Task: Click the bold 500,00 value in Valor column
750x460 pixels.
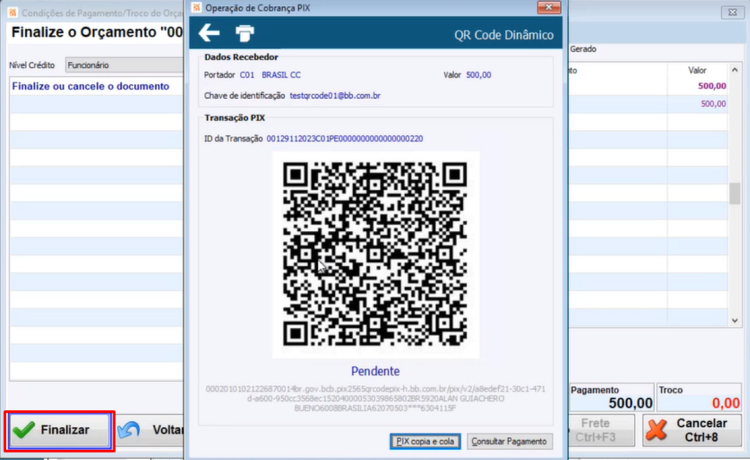Action: click(x=712, y=86)
